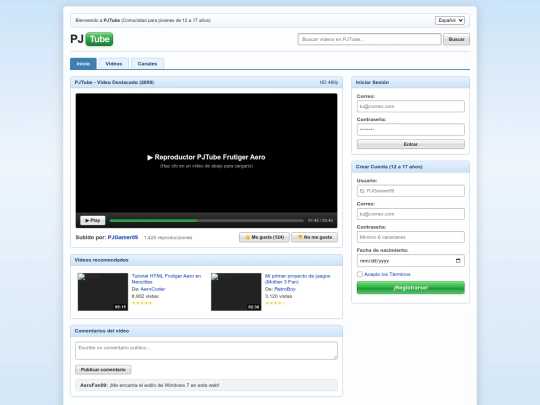Click the Crear Cuenta (12 a 17 años) header
The image size is (540, 405).
click(411, 167)
